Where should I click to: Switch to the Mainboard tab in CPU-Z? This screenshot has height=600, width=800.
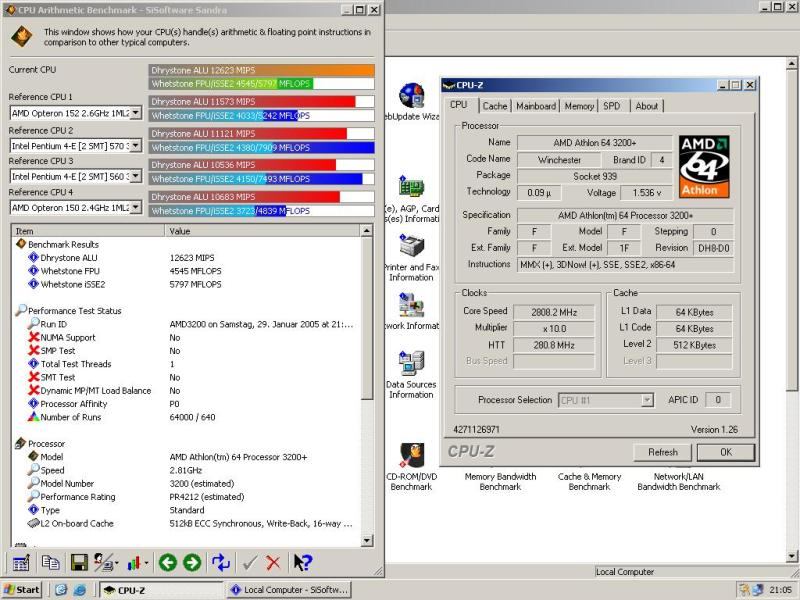(x=536, y=106)
